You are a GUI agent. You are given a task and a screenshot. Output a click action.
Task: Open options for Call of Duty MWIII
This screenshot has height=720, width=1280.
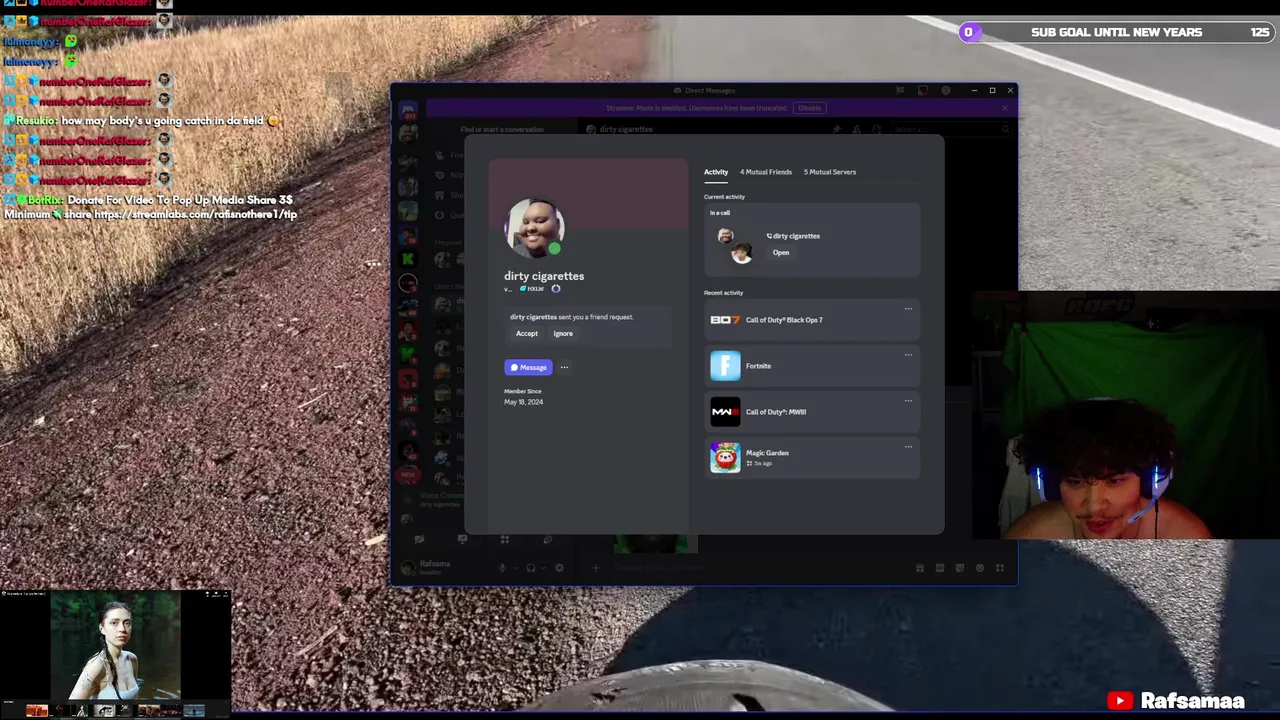pos(908,401)
